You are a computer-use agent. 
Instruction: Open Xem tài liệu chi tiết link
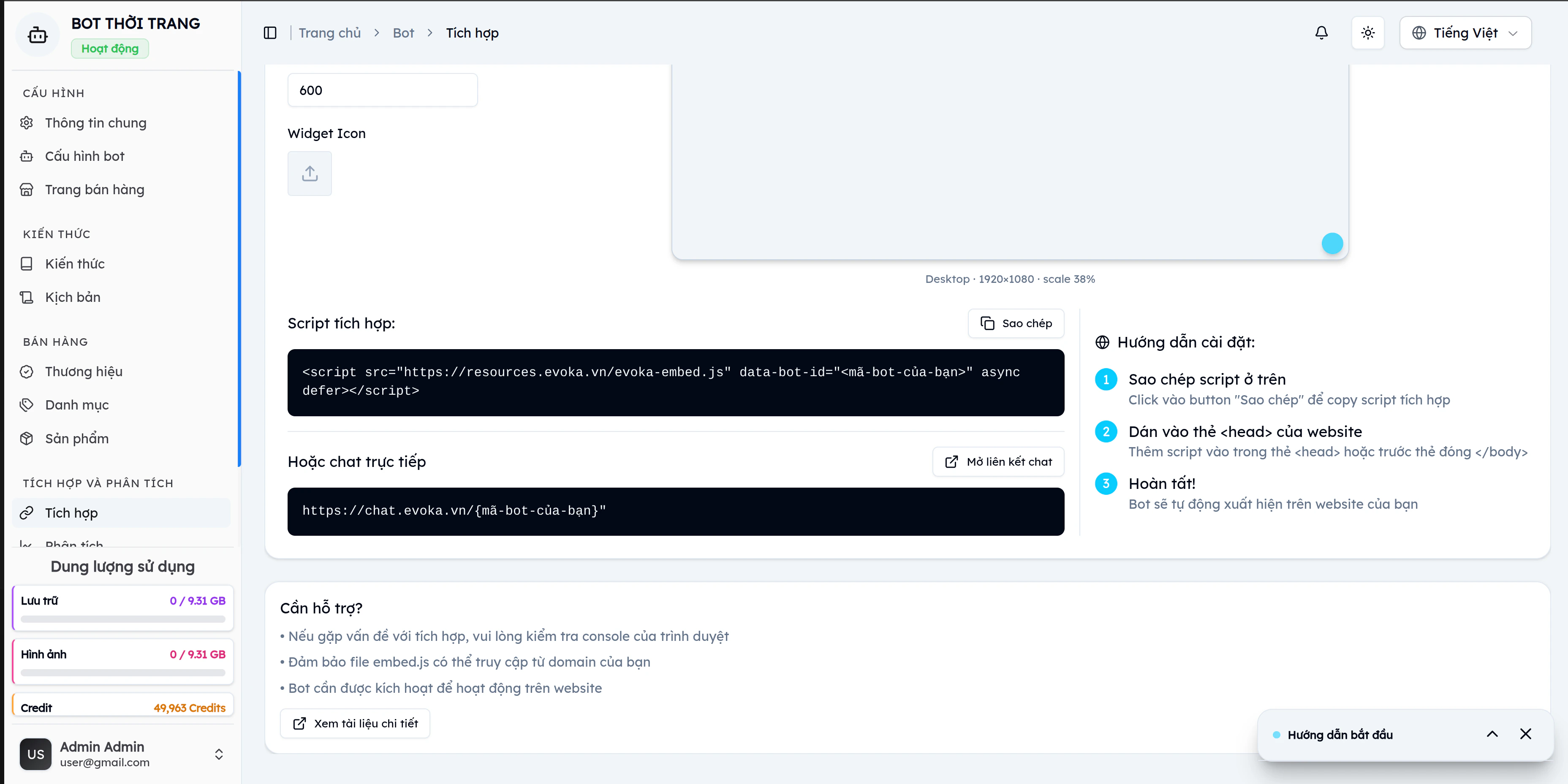[x=355, y=723]
